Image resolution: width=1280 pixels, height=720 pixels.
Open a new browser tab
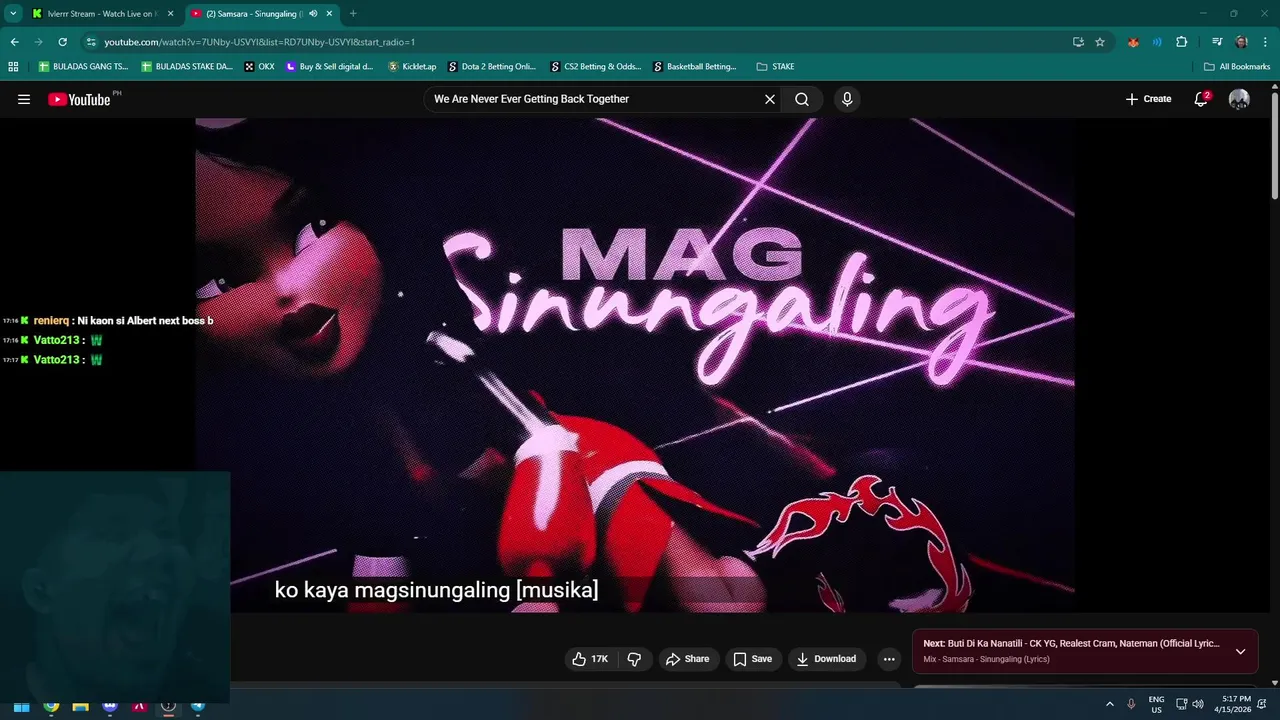pyautogui.click(x=353, y=14)
